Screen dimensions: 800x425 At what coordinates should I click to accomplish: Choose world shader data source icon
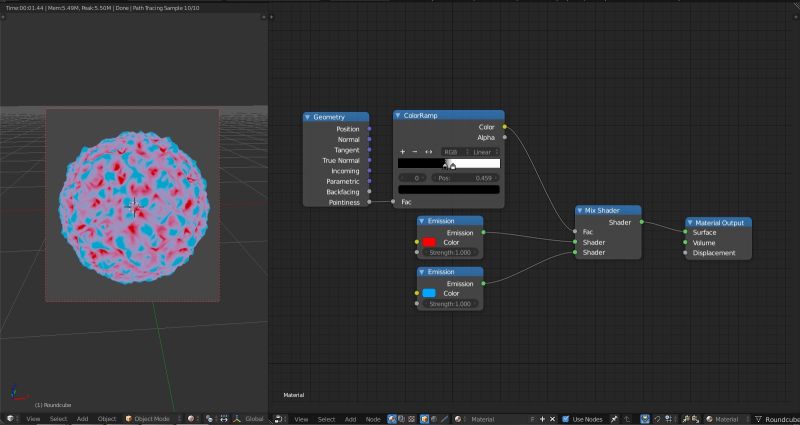point(434,418)
